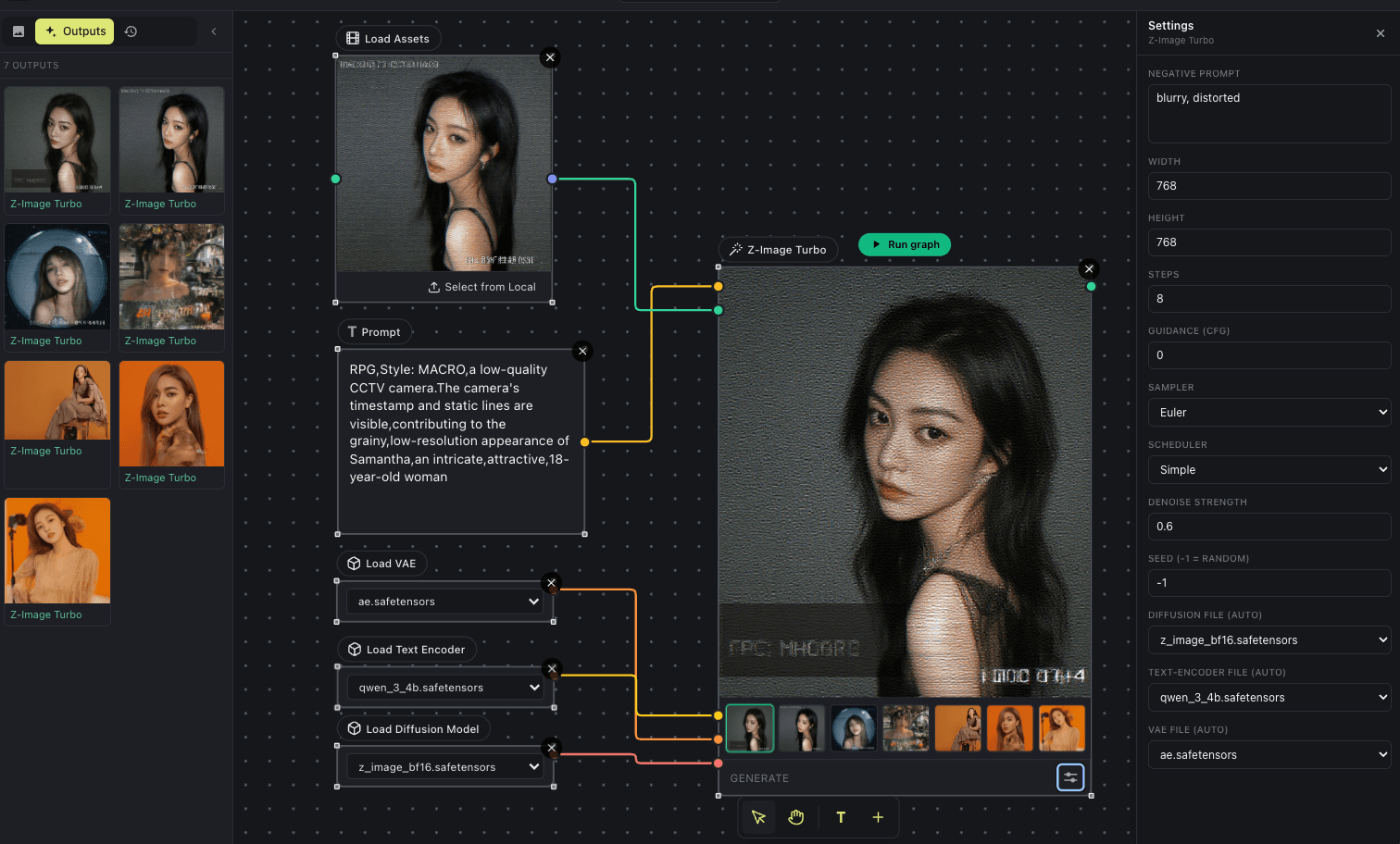The width and height of the screenshot is (1400, 844).
Task: Open the history clock tab
Action: 131,31
